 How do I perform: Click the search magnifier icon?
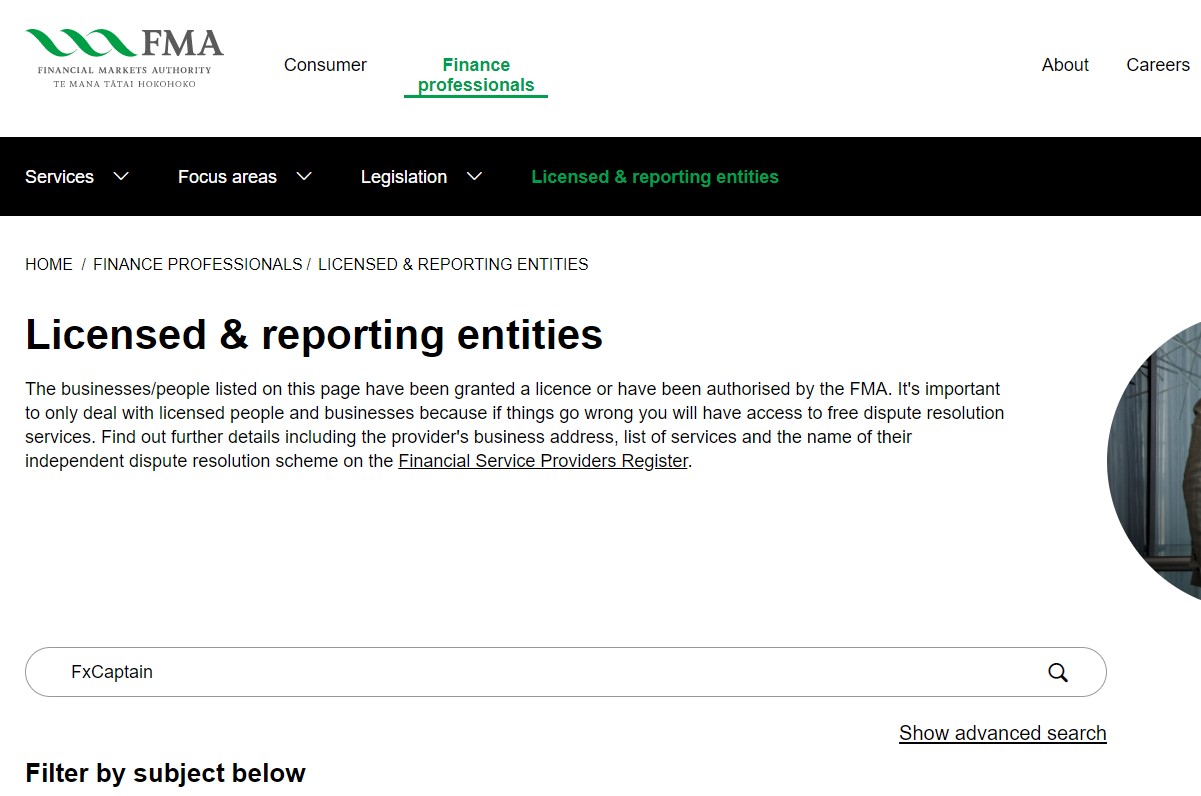[1058, 672]
